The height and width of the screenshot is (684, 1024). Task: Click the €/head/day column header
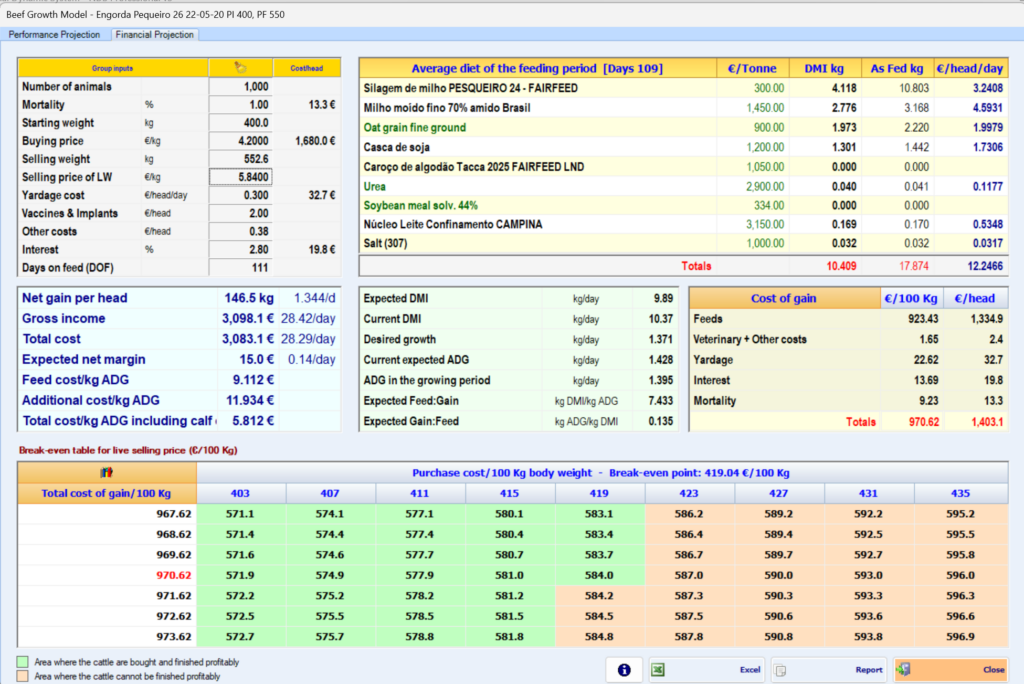click(970, 68)
